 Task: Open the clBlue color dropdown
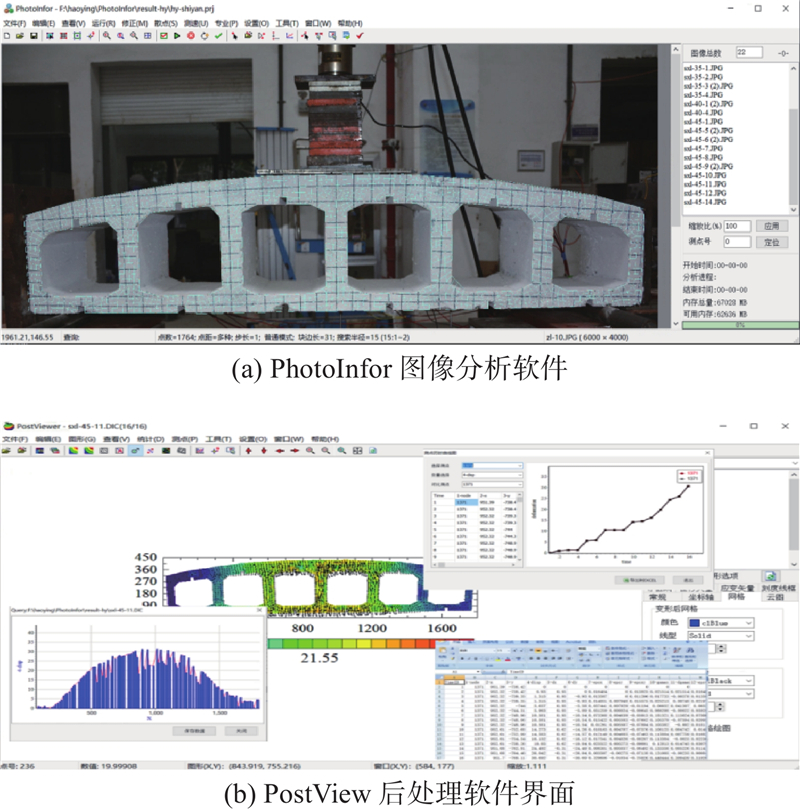720,623
